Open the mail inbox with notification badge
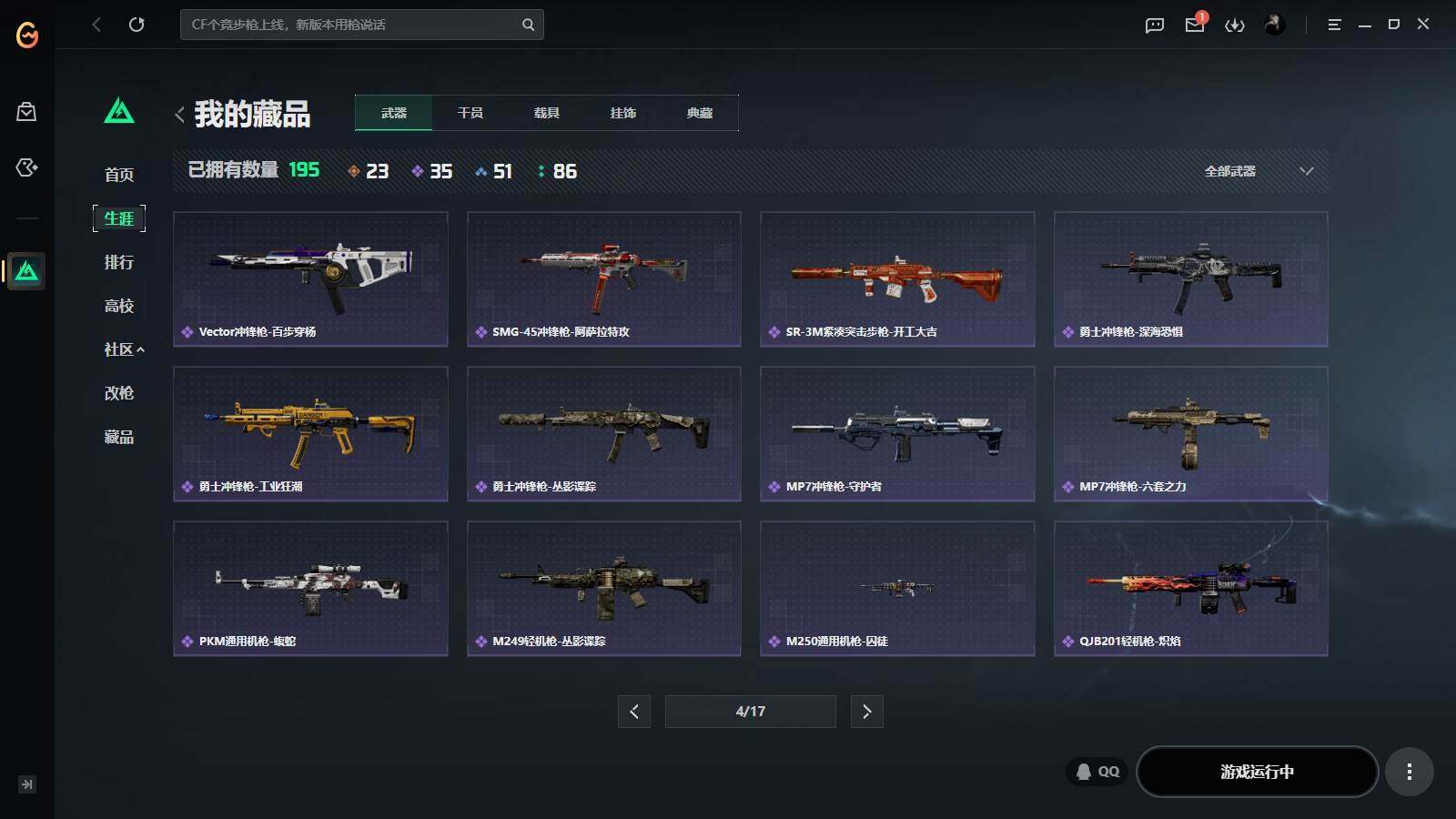Screen dimensions: 1456x819 (x=1195, y=24)
